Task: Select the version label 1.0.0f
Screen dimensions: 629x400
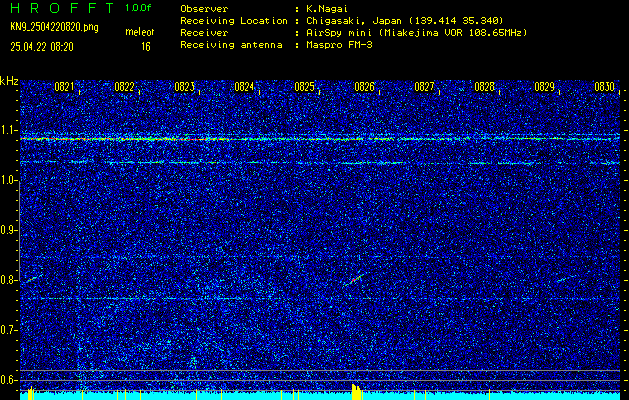Action: click(138, 8)
